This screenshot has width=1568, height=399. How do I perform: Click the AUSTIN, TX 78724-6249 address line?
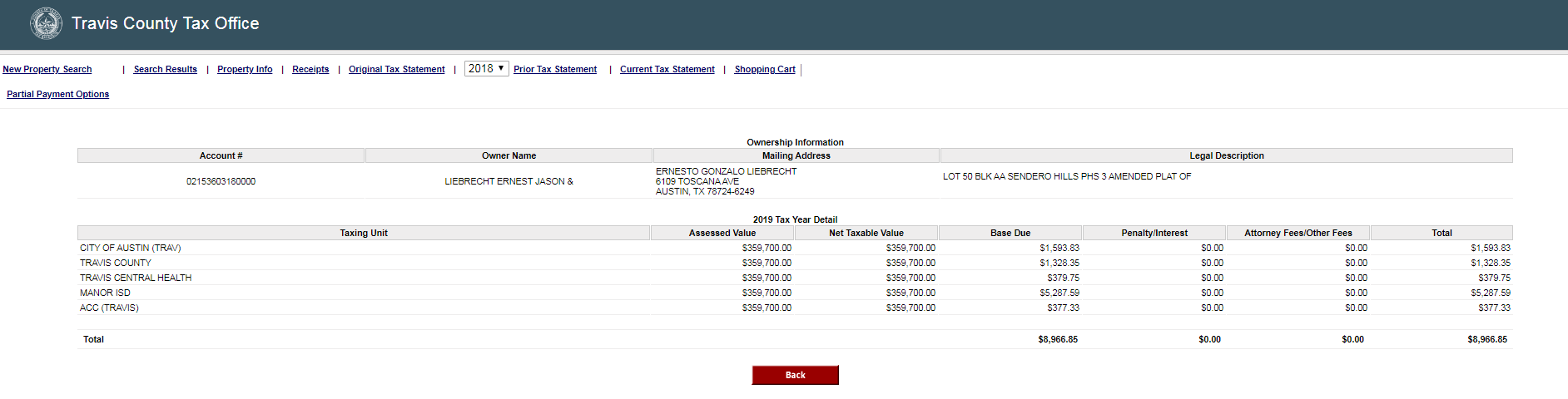(705, 191)
